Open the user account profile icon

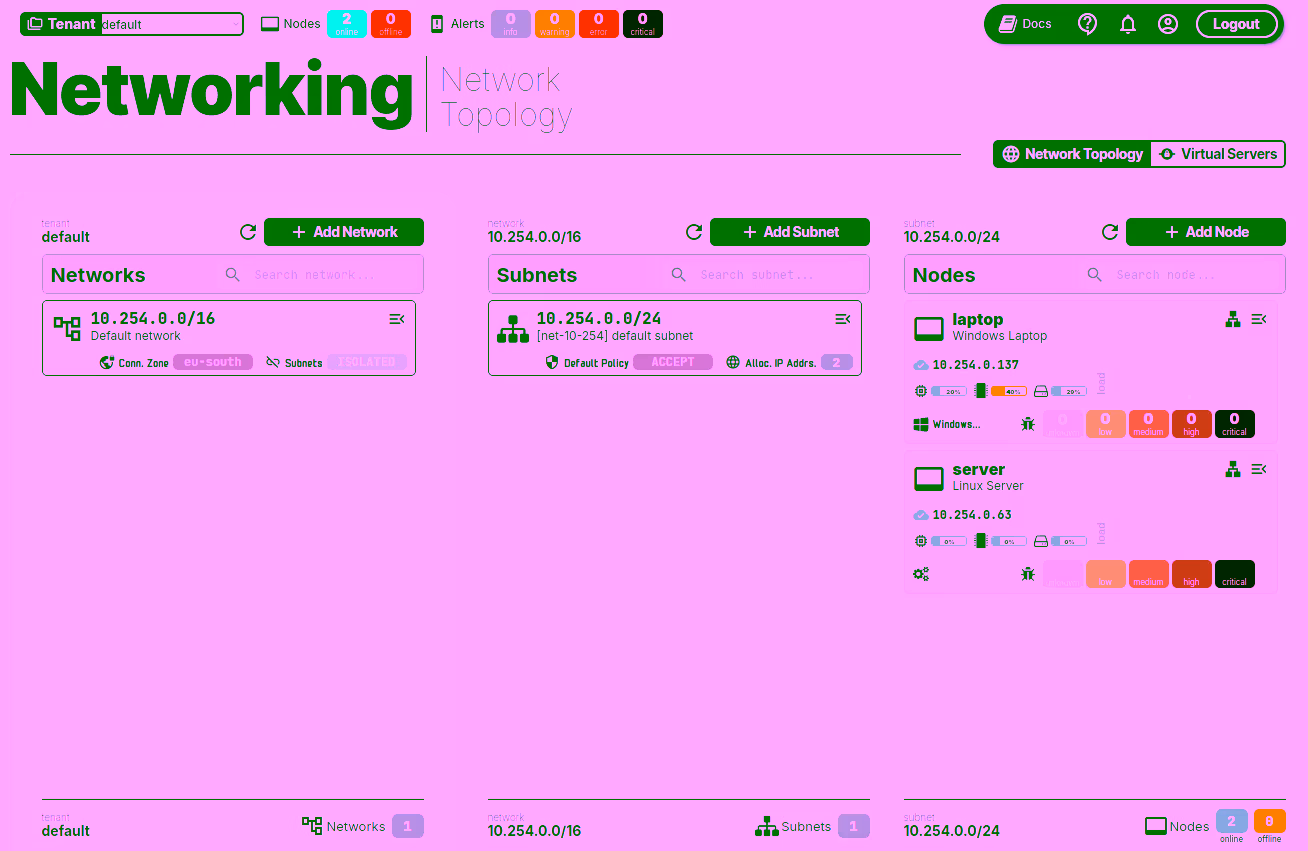(1168, 24)
